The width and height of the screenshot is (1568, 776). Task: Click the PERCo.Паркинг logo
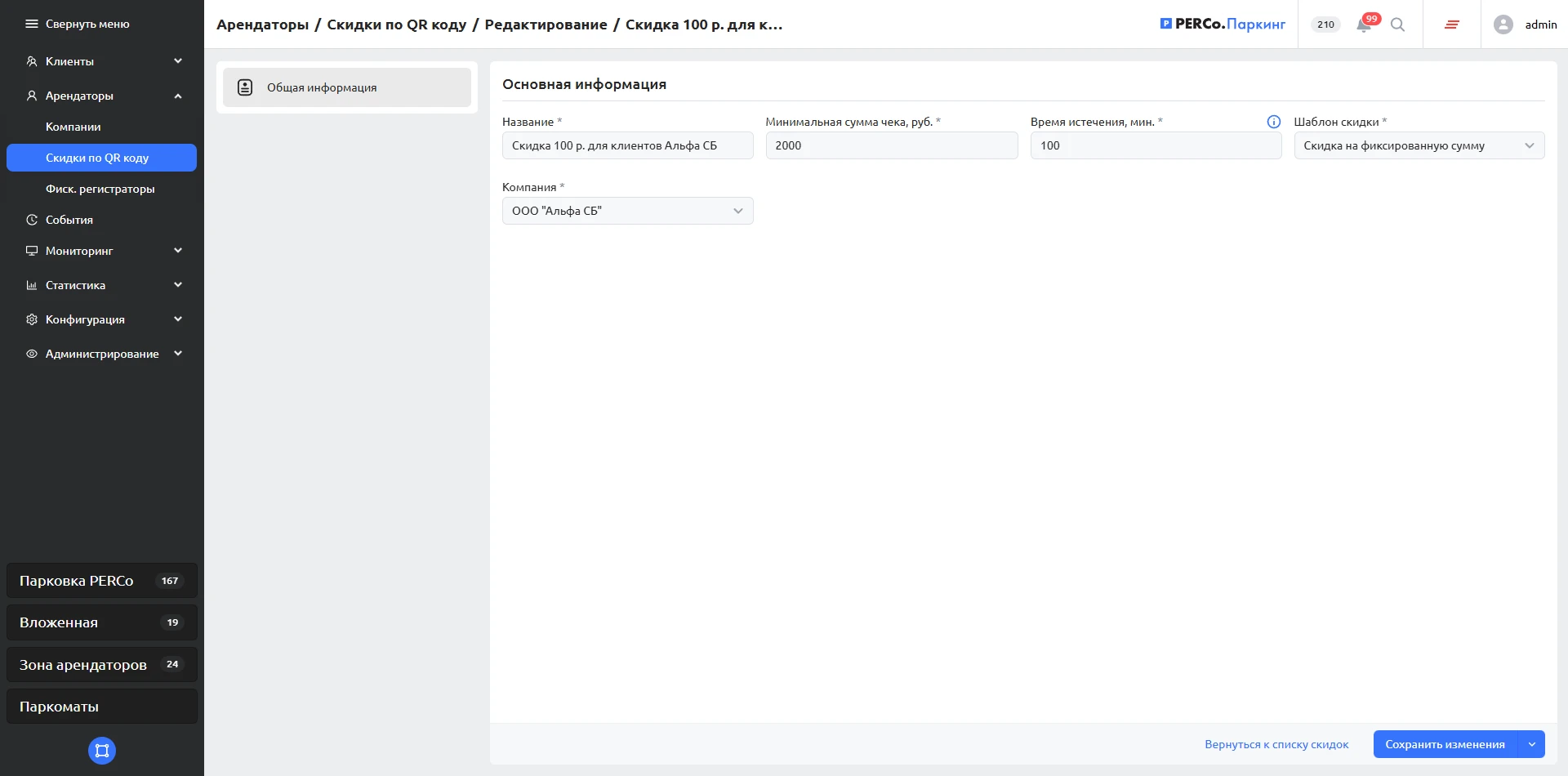tap(1223, 25)
